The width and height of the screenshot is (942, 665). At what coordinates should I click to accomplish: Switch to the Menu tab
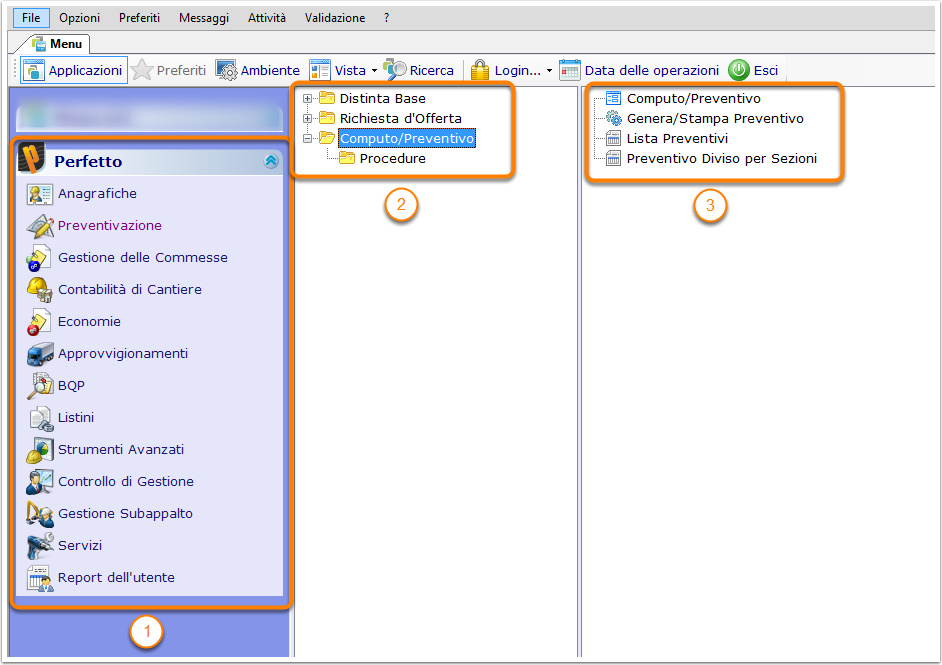tap(57, 44)
